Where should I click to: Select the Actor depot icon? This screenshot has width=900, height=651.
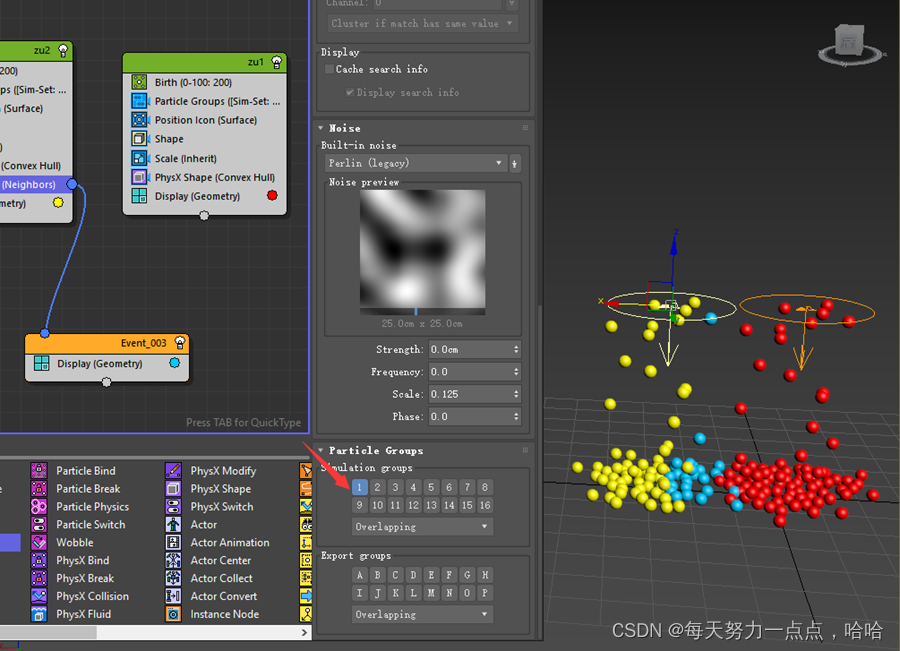(x=173, y=524)
